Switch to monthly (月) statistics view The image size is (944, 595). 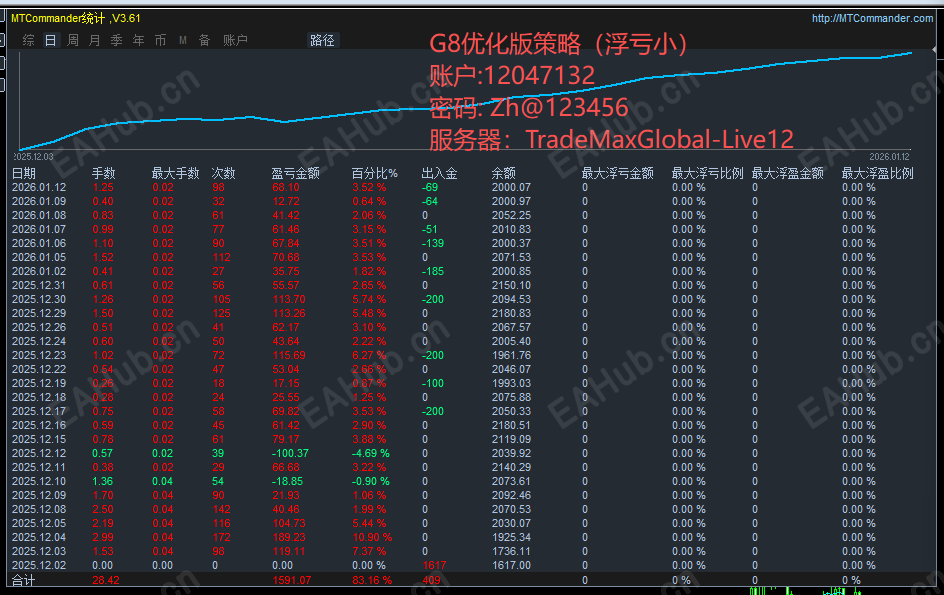tap(93, 40)
